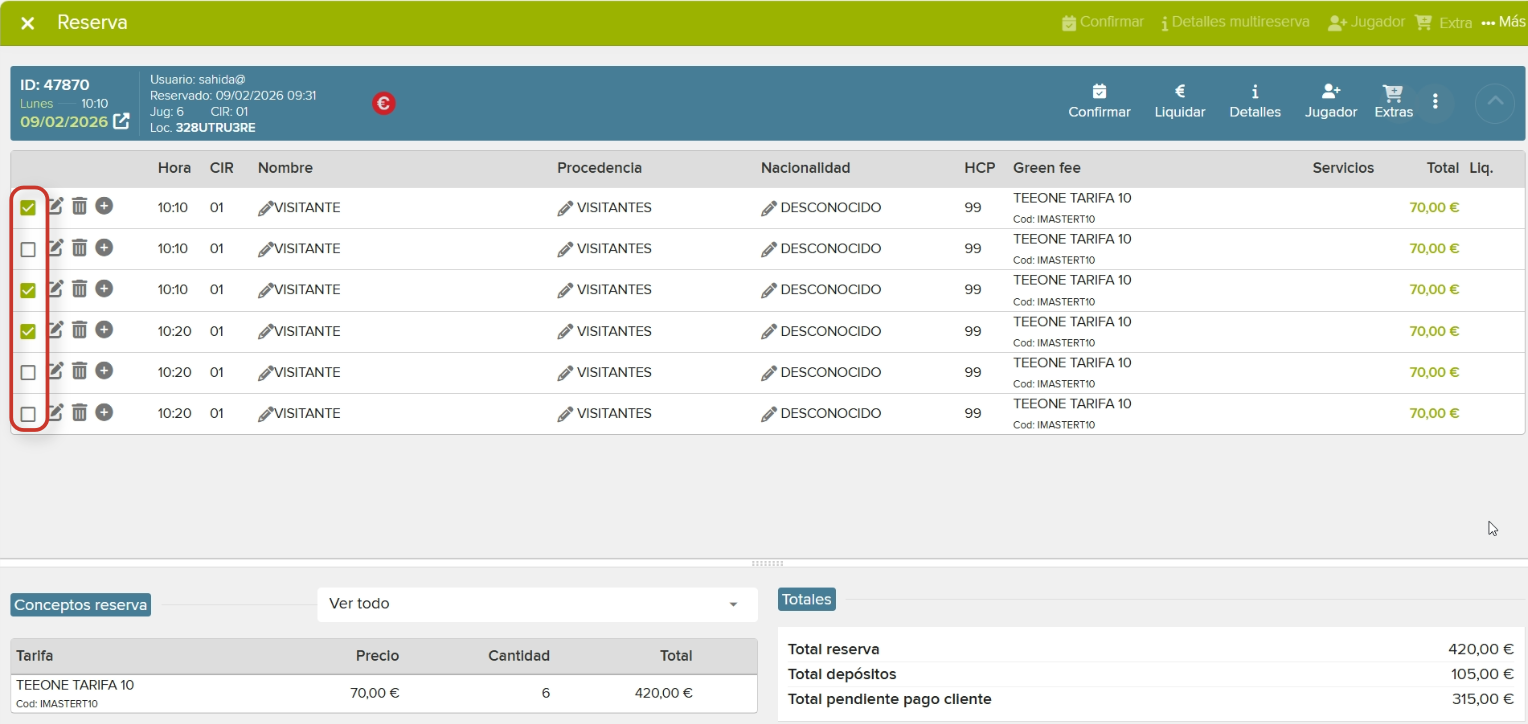Open reservation date external link icon
Image resolution: width=1528 pixels, height=724 pixels.
(x=121, y=121)
